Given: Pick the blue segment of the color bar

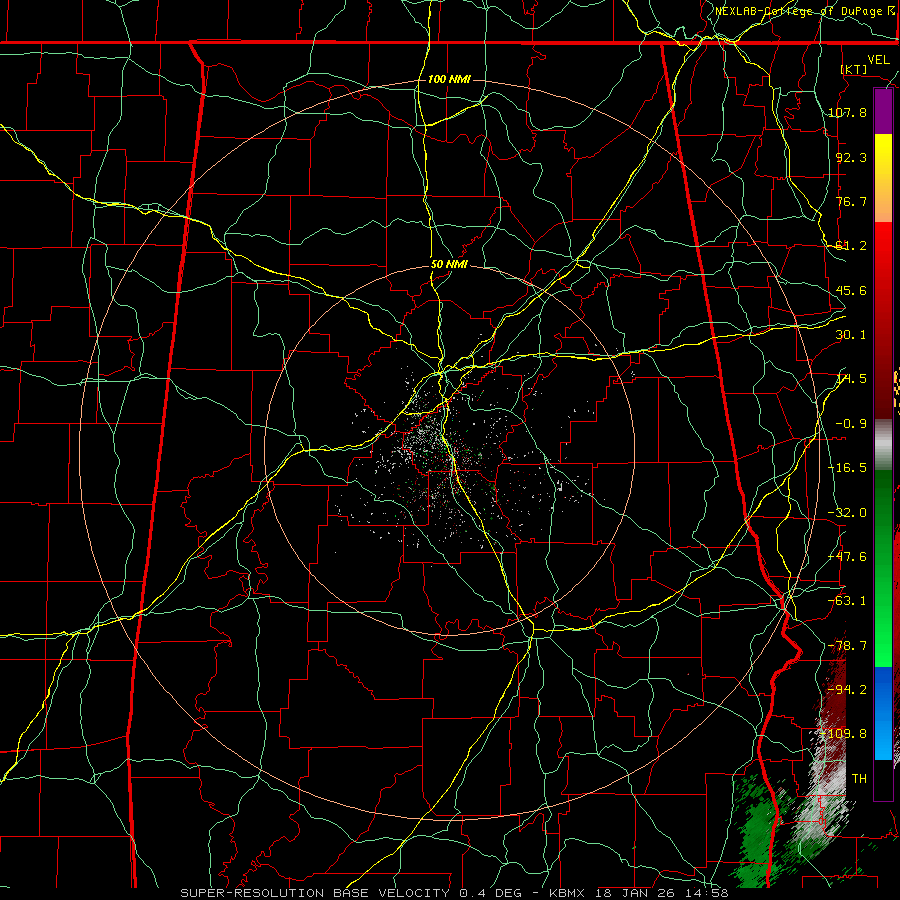Looking at the screenshot, I should point(883,713).
